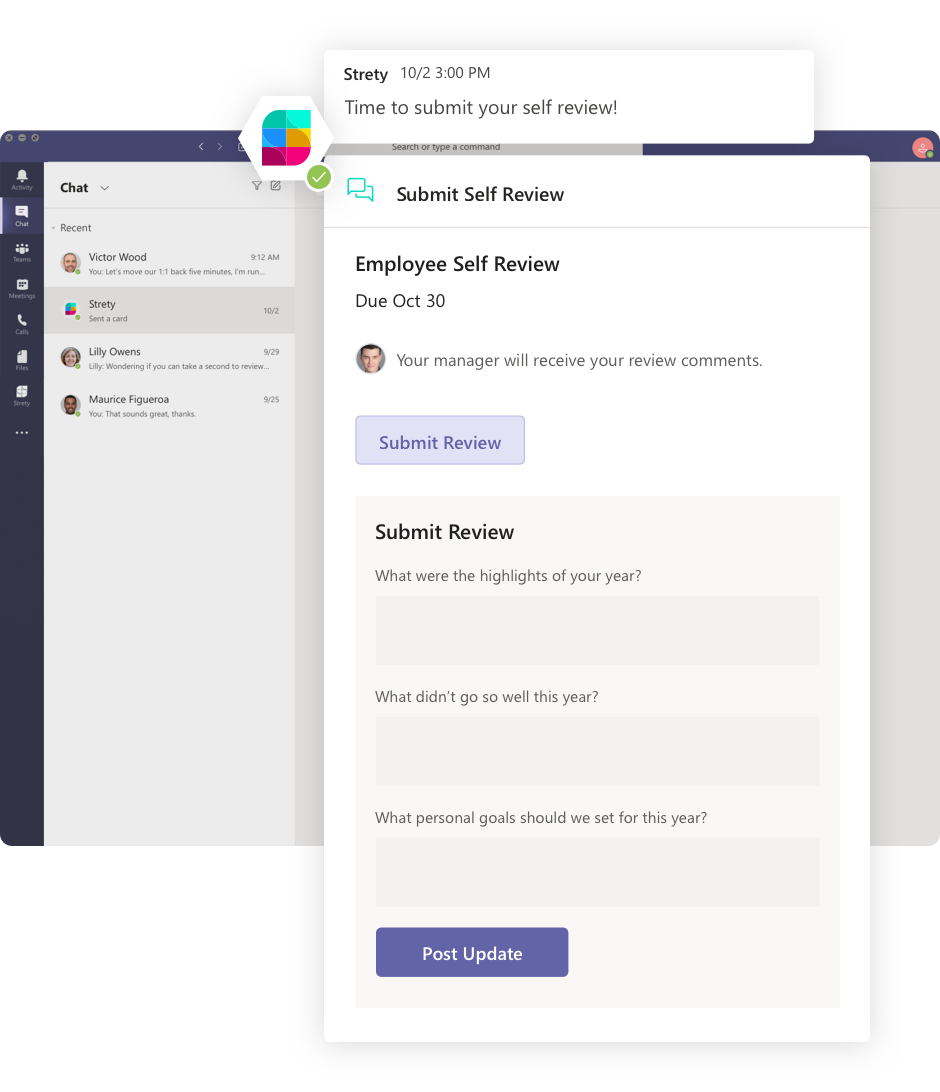The image size is (940, 1092).
Task: Click inside the year highlights text field
Action: click(597, 630)
